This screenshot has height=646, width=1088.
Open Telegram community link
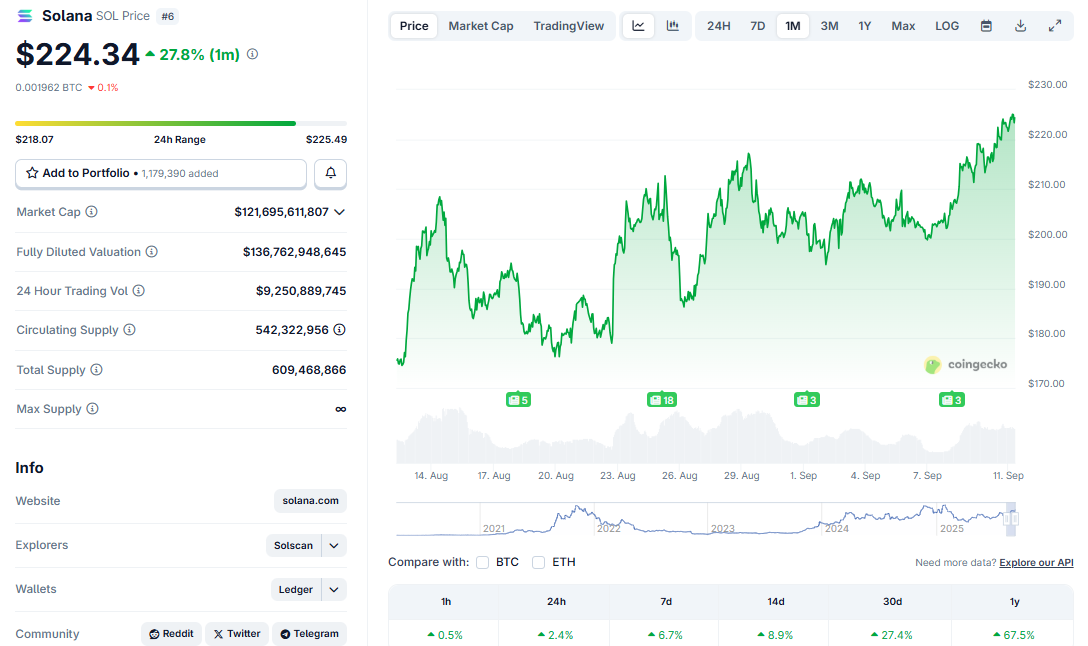click(x=309, y=634)
